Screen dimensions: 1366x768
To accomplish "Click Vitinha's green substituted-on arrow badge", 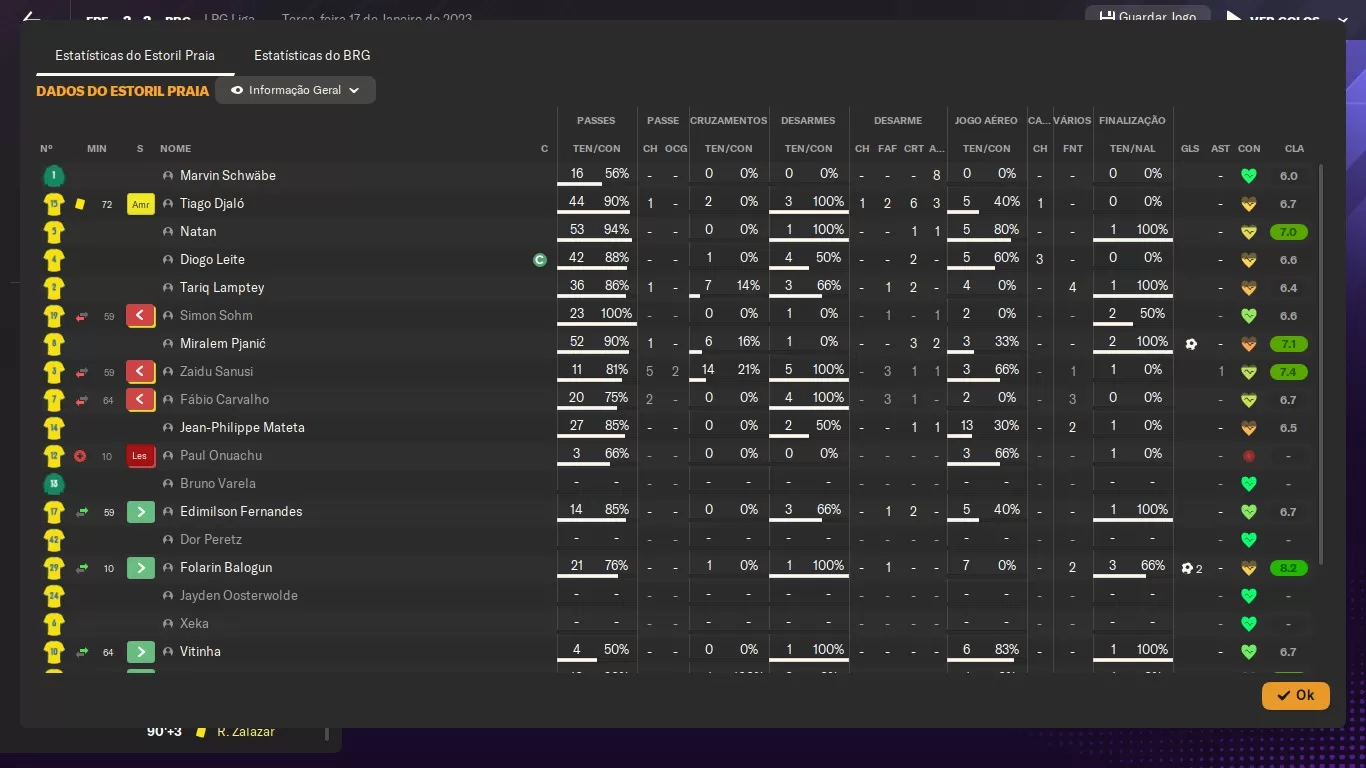I will click(x=140, y=652).
